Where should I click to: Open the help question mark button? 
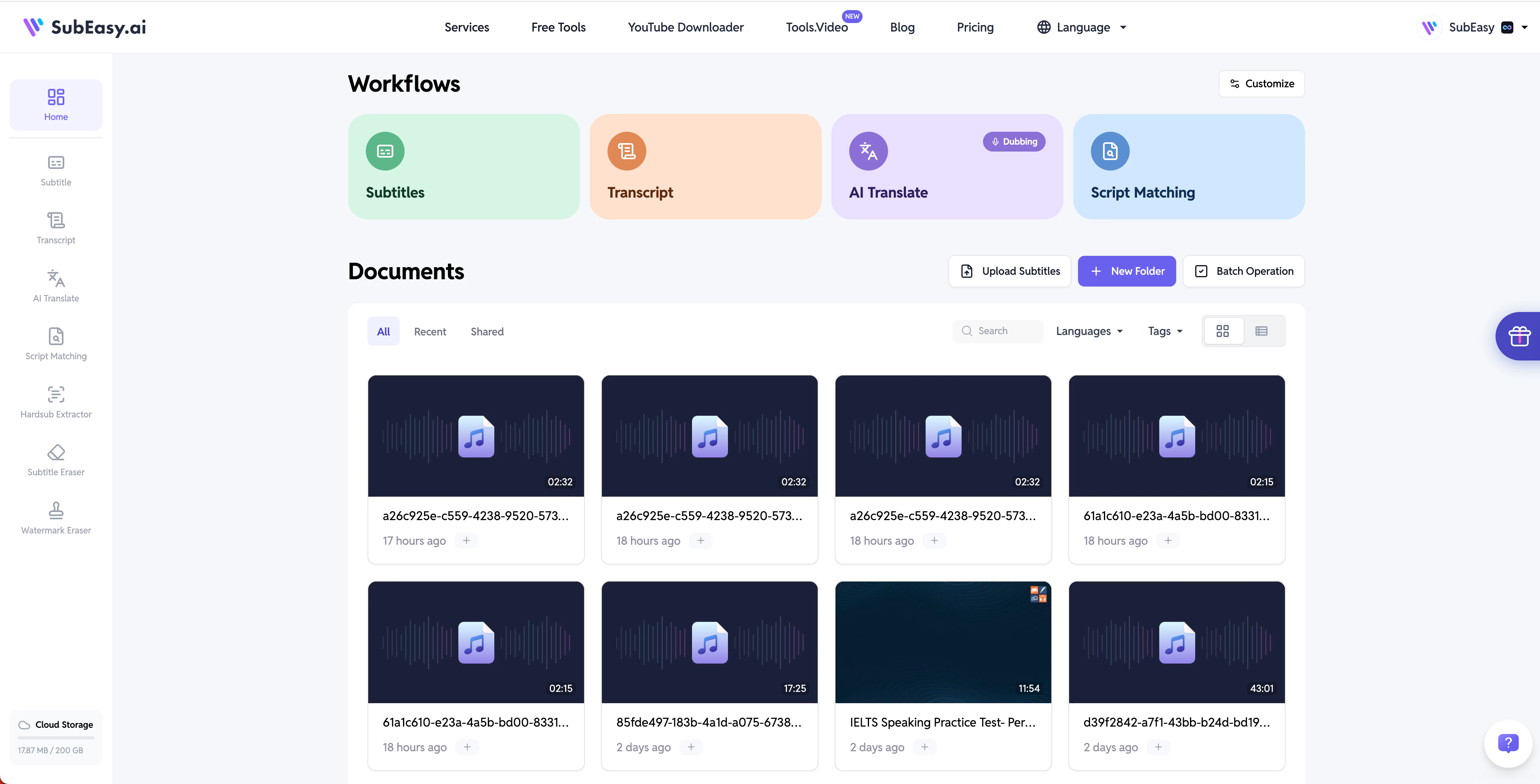[x=1508, y=743]
